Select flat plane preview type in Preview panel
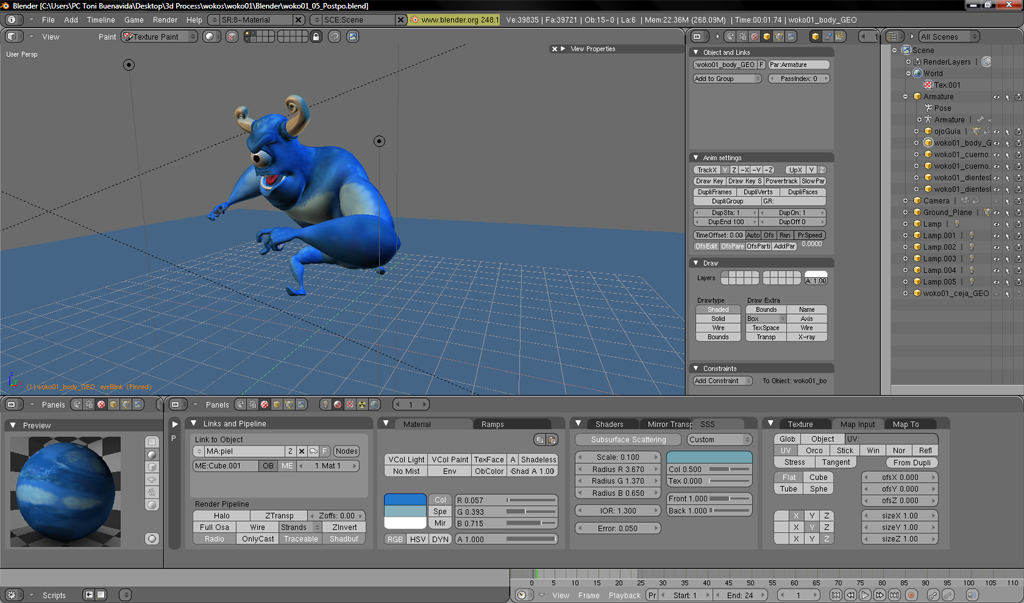 click(x=152, y=442)
